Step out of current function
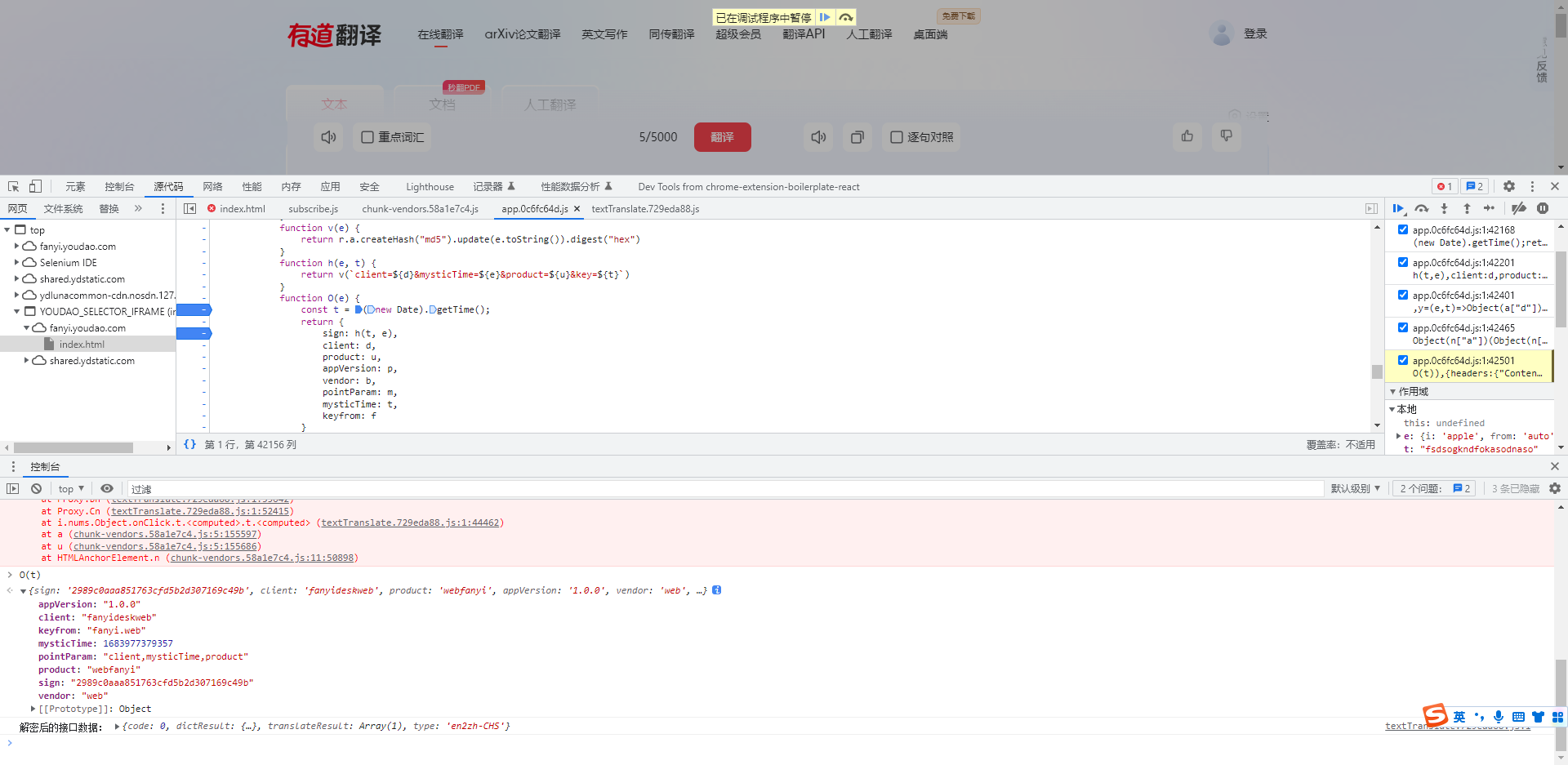Viewport: 1568px width, 765px height. pos(1467,208)
